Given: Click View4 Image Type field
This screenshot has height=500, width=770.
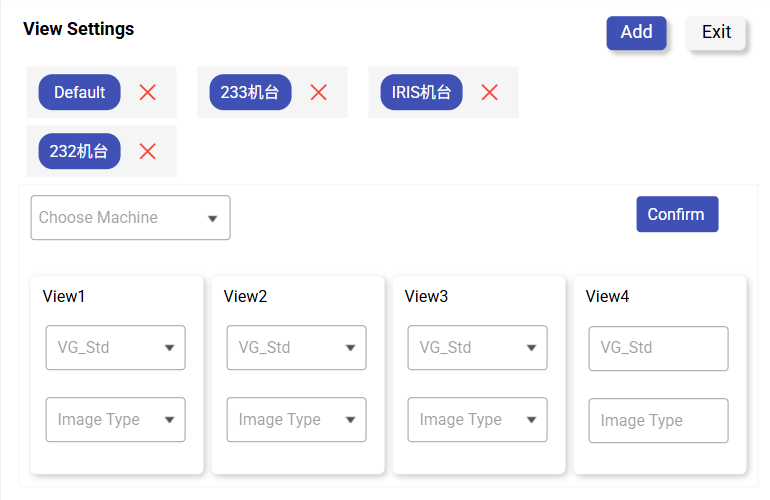Looking at the screenshot, I should click(658, 421).
